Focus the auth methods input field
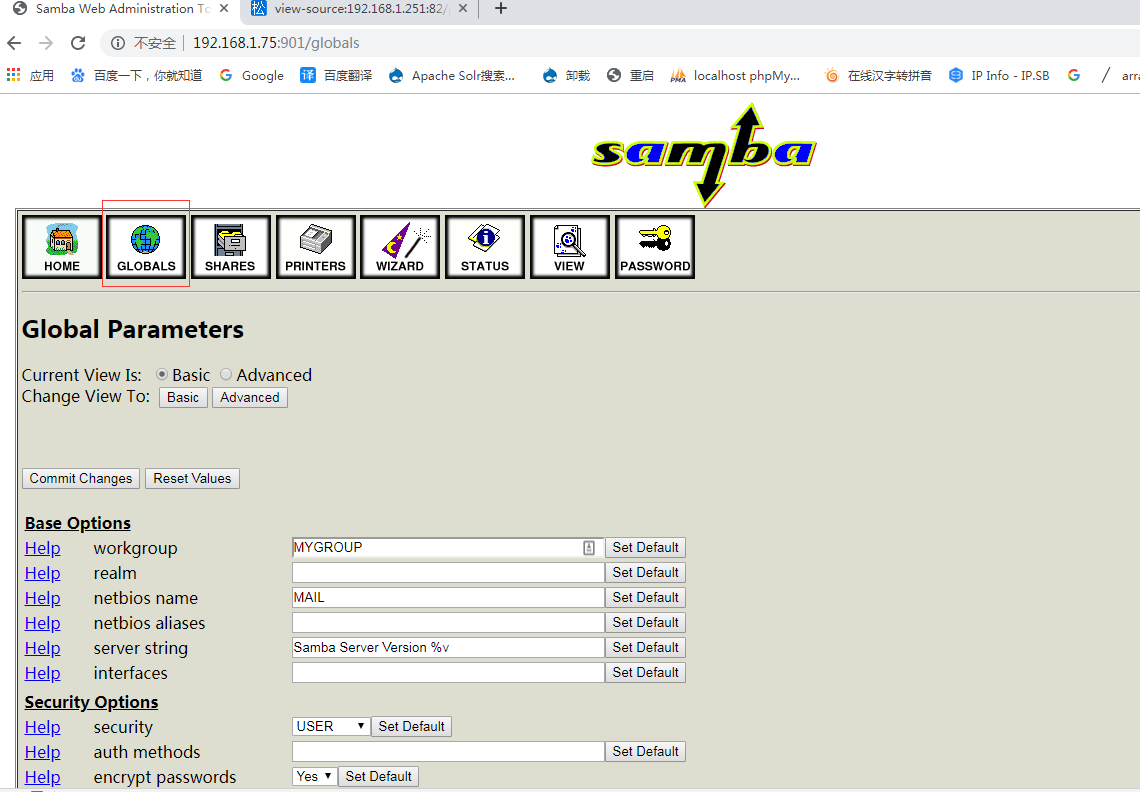This screenshot has width=1140, height=792. [x=448, y=751]
